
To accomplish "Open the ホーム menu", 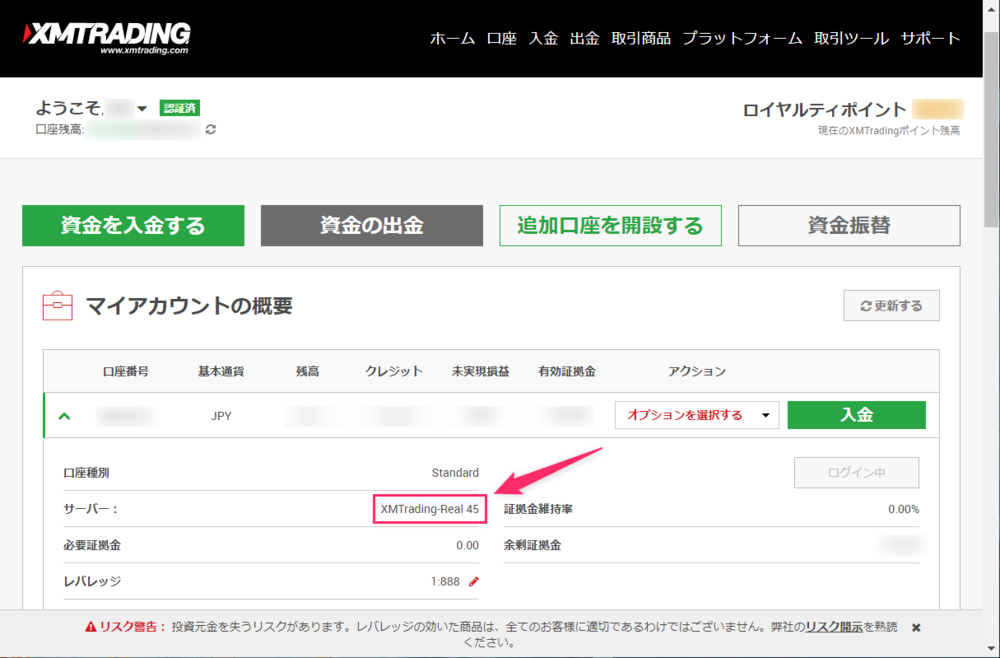I will tap(452, 38).
